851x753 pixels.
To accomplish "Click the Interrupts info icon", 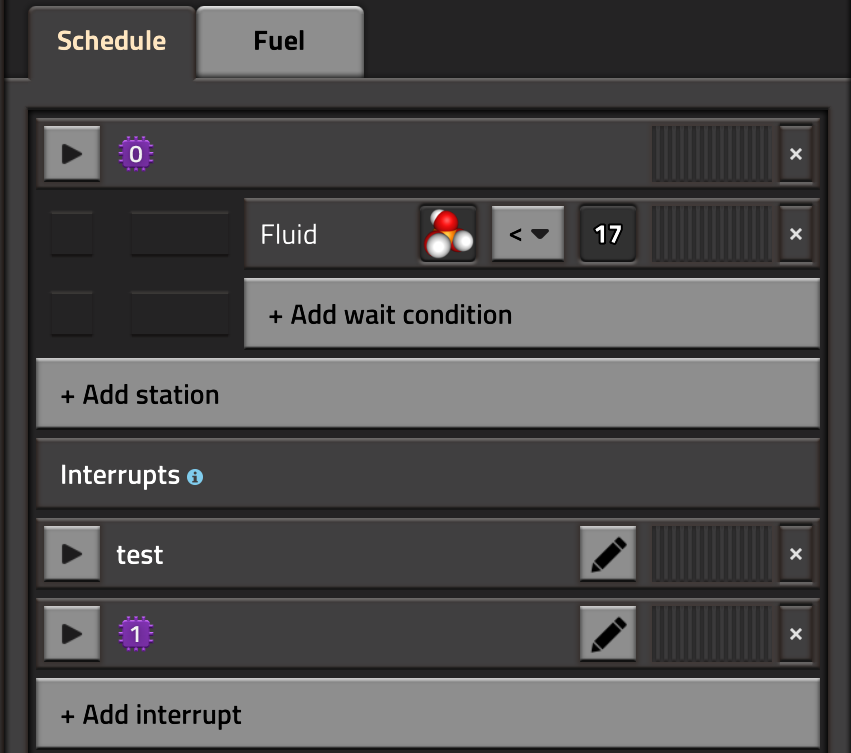I will click(x=195, y=477).
